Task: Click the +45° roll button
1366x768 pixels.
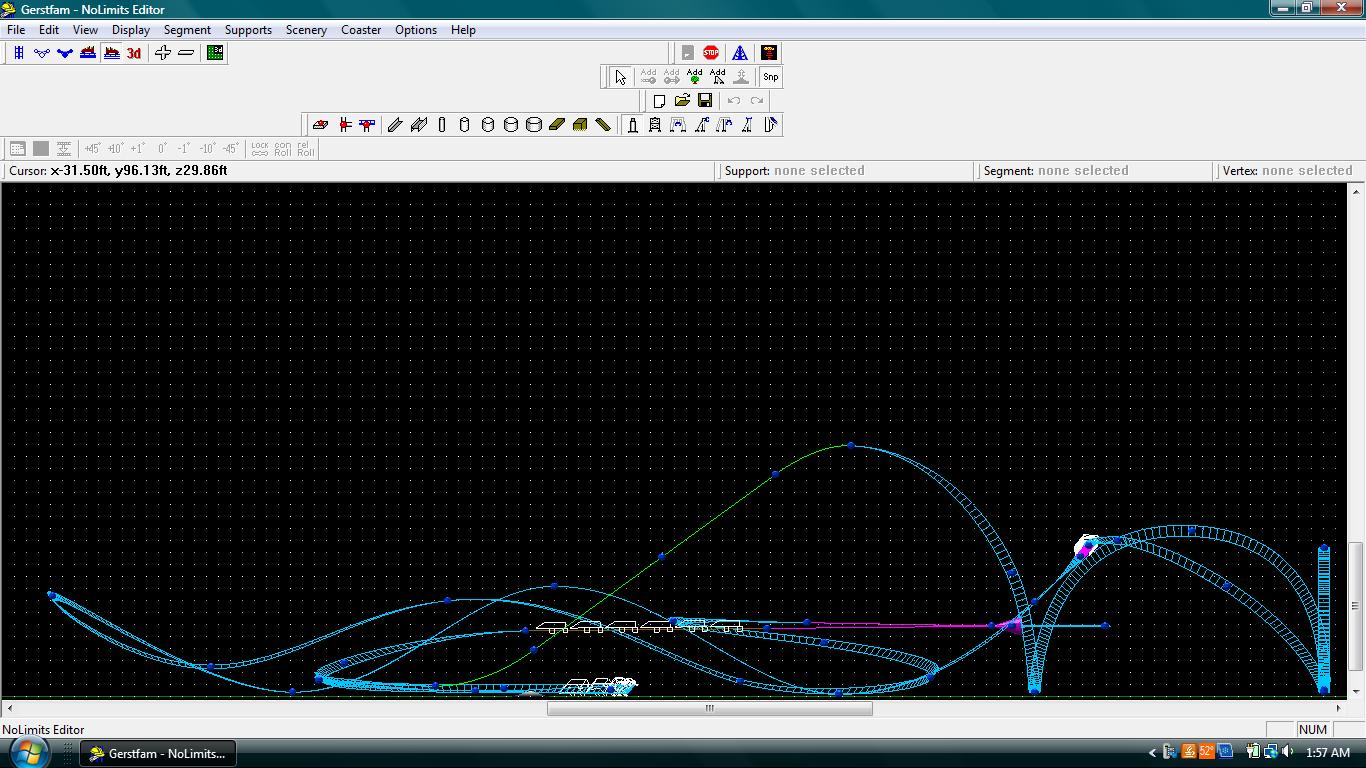Action: 92,149
